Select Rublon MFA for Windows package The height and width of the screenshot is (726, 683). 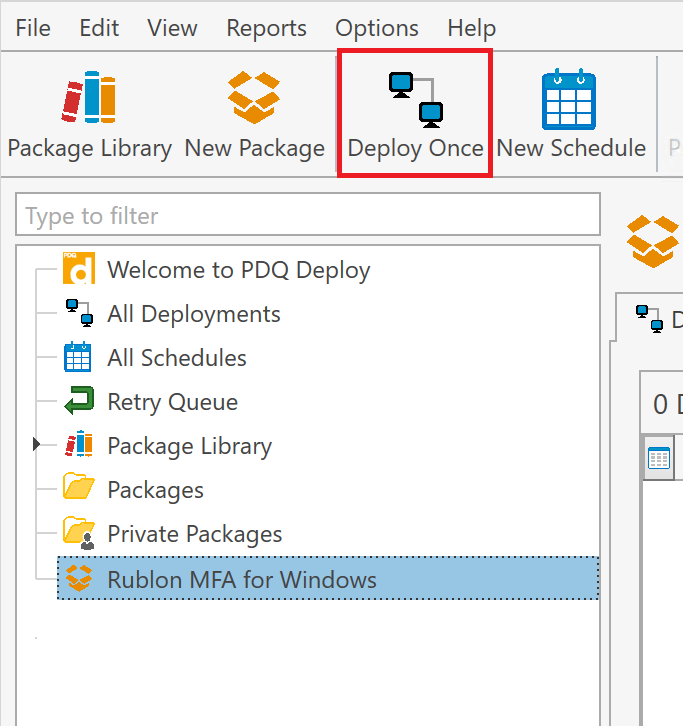[x=241, y=579]
